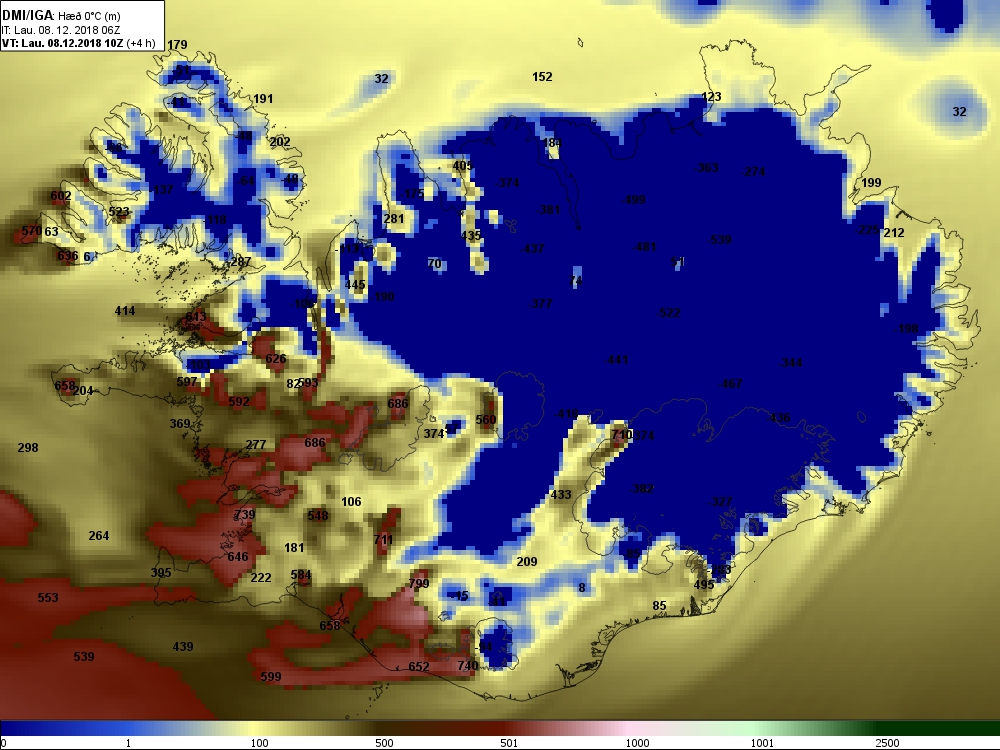Choose the map value 435
1000x750 pixels.
click(471, 235)
